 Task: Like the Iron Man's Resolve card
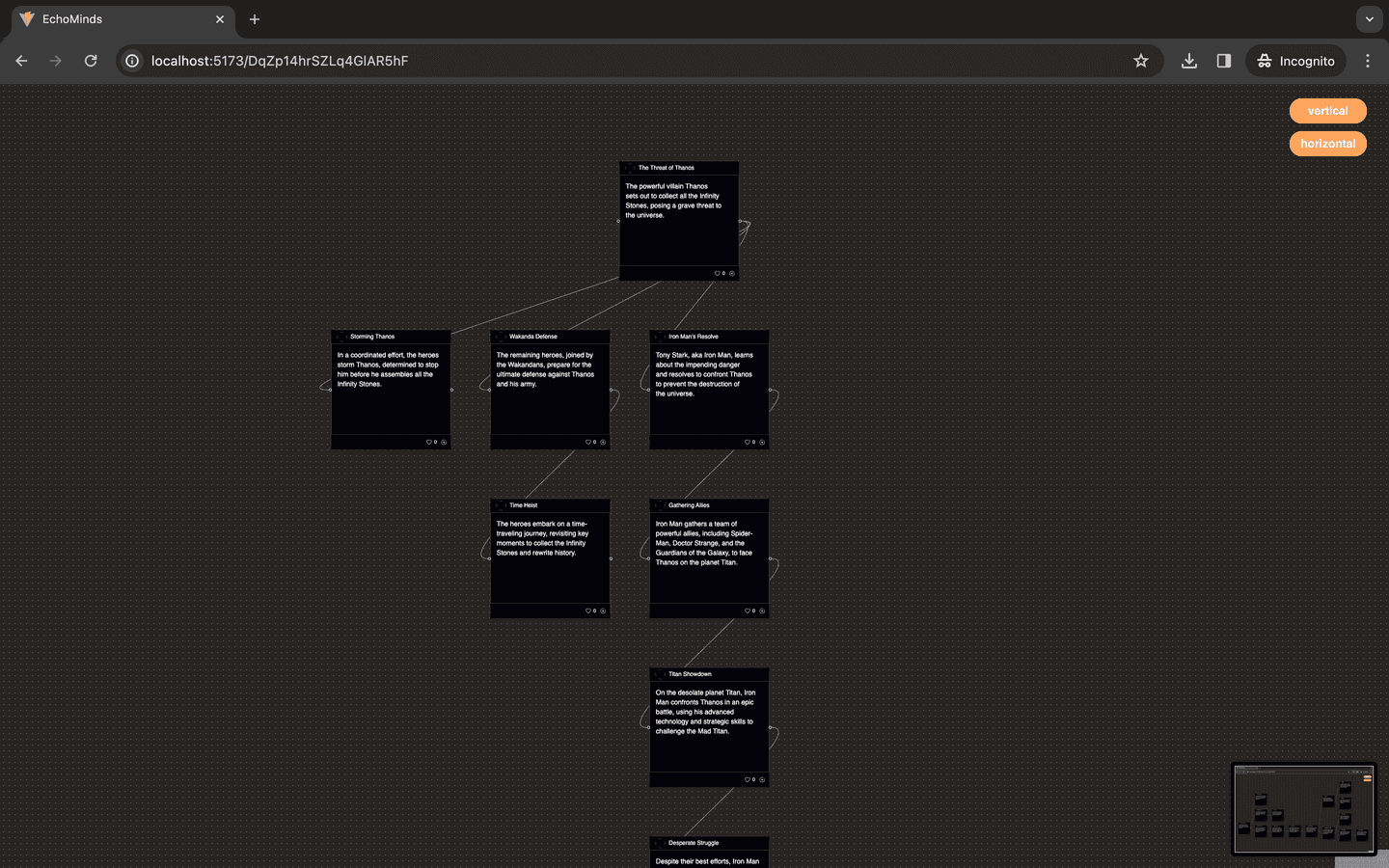[748, 443]
